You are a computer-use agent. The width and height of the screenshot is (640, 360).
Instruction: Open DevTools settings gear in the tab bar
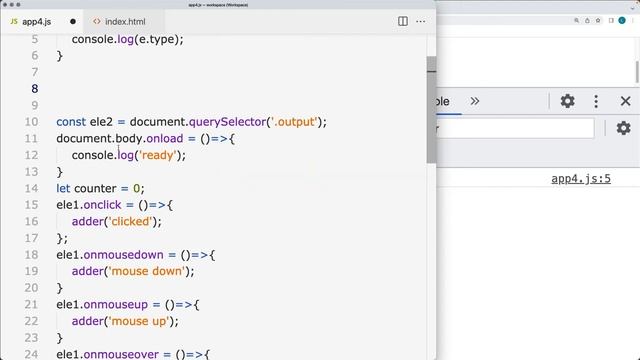567,101
